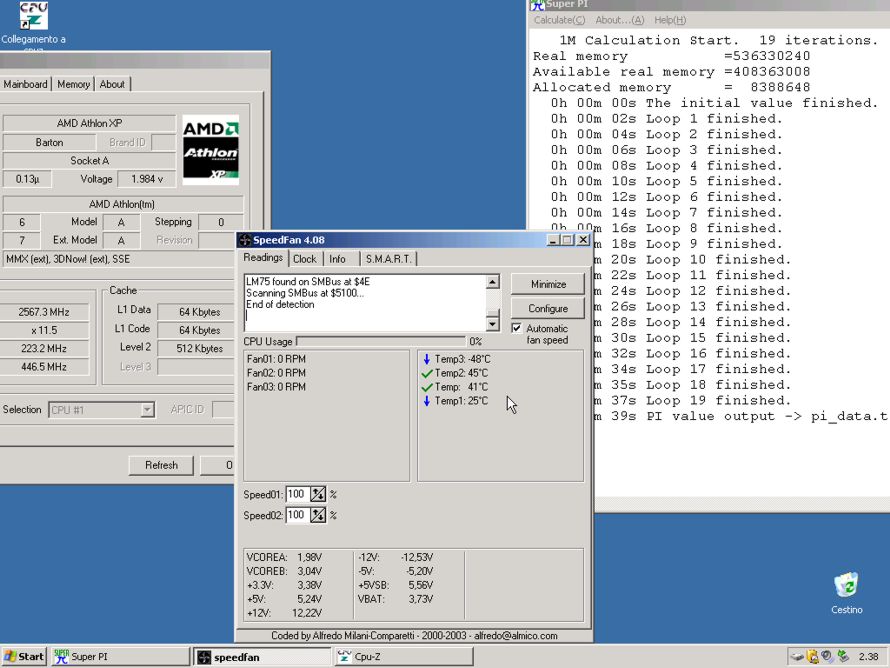890x668 pixels.
Task: Click the system clock showing 2.38
Action: pyautogui.click(x=868, y=657)
